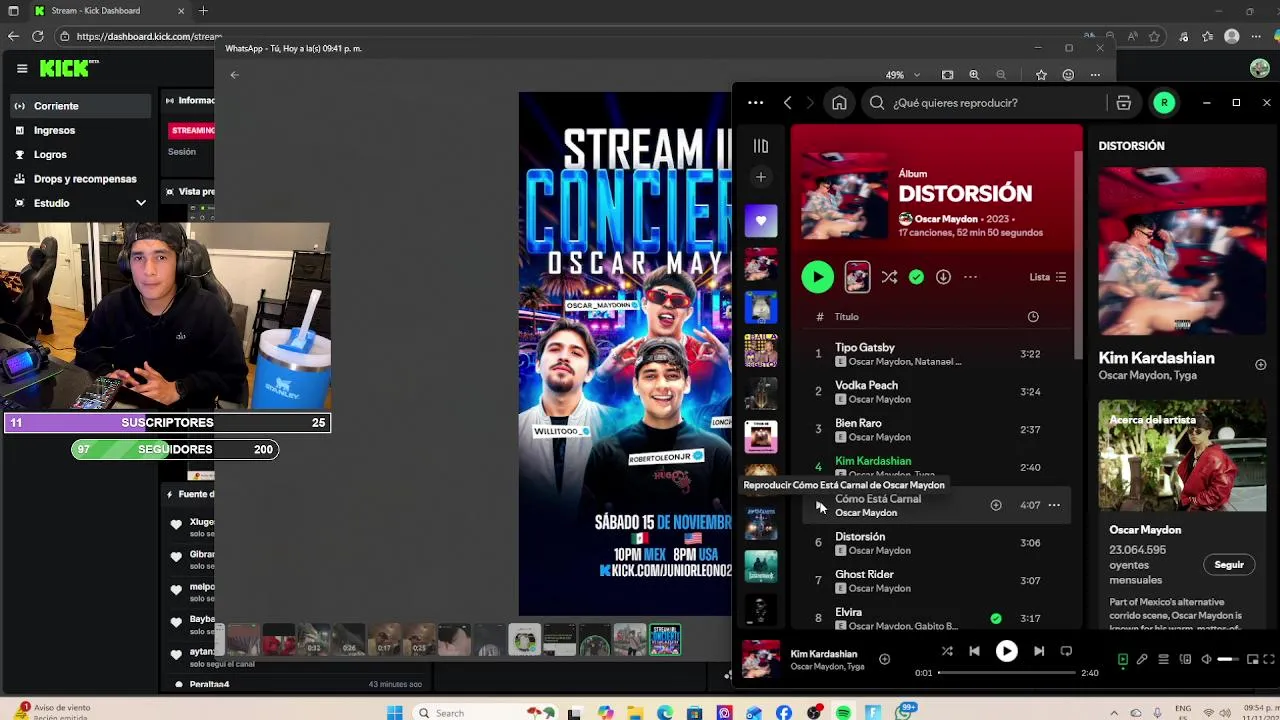Star the image in WhatsApp viewer
Screen dimensions: 1280x720
click(x=1041, y=75)
